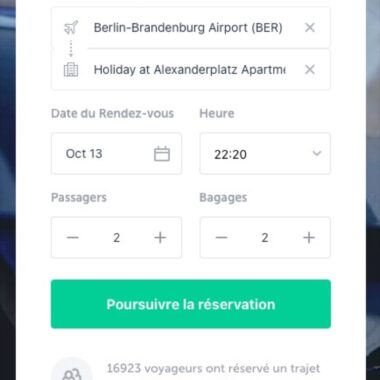This screenshot has height=380, width=380.
Task: Edit the Holiday at Alexanderplatz destination text
Action: (190, 70)
